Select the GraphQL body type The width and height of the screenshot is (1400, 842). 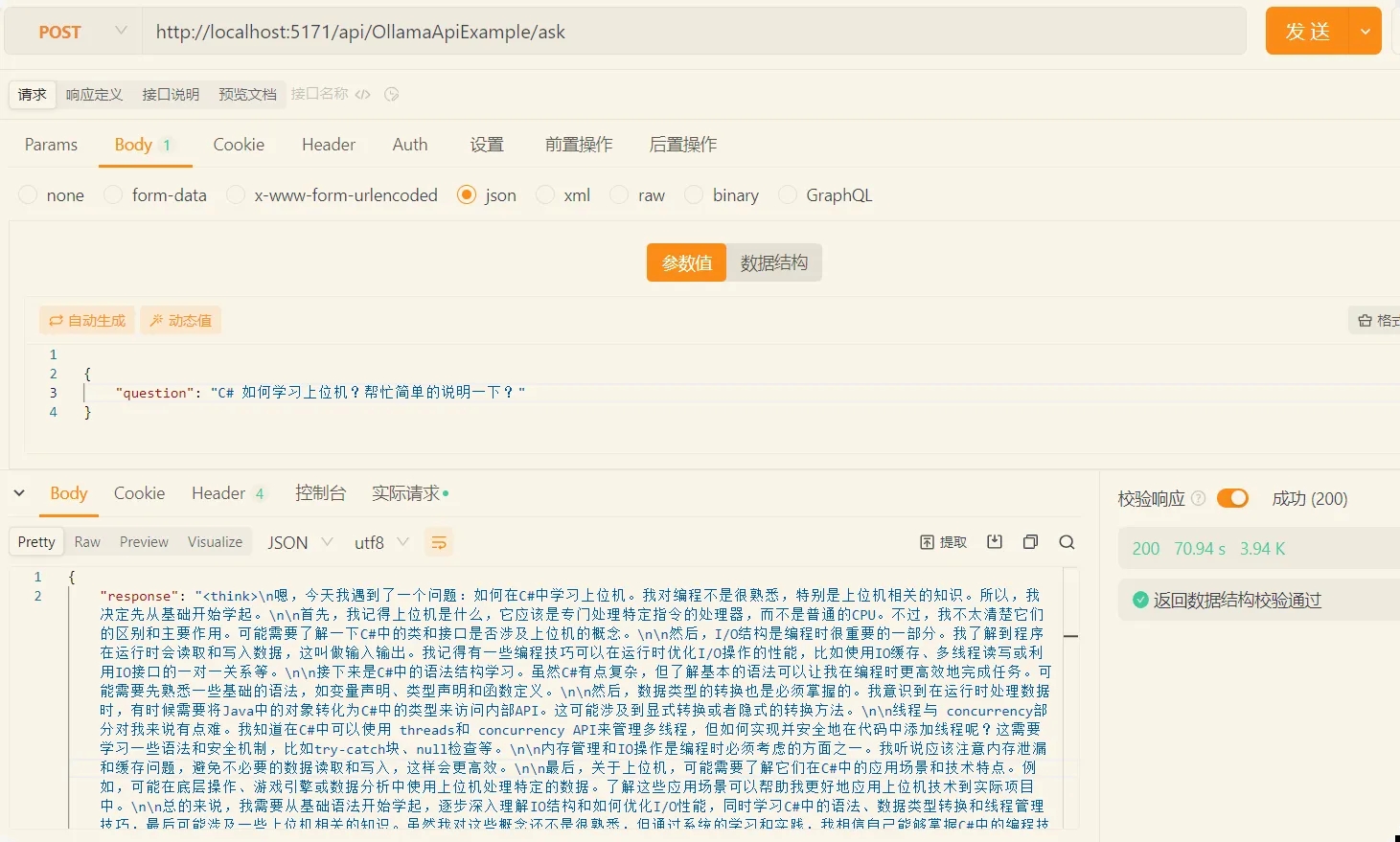click(x=825, y=195)
